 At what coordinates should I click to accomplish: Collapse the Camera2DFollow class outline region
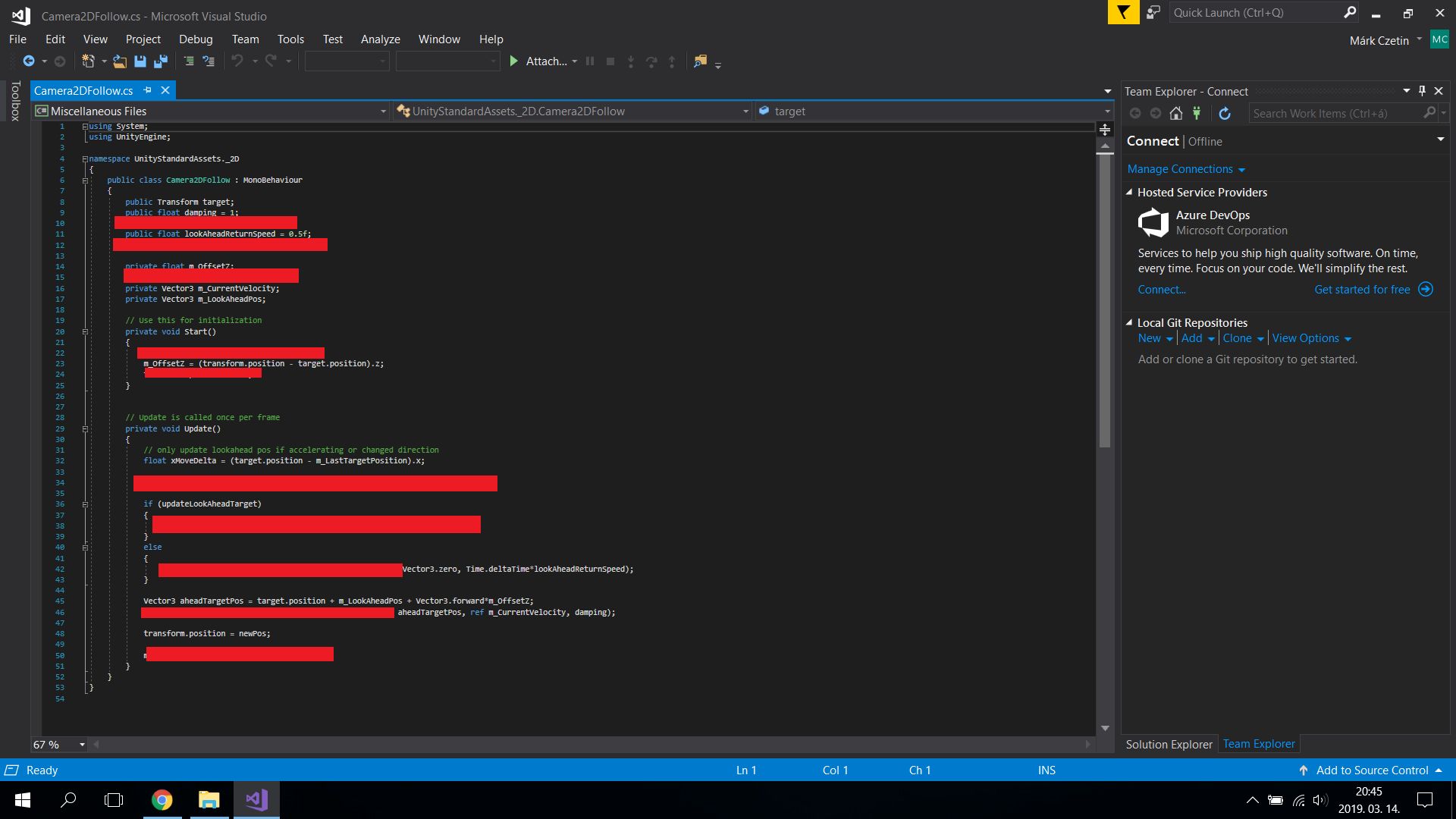click(x=85, y=180)
